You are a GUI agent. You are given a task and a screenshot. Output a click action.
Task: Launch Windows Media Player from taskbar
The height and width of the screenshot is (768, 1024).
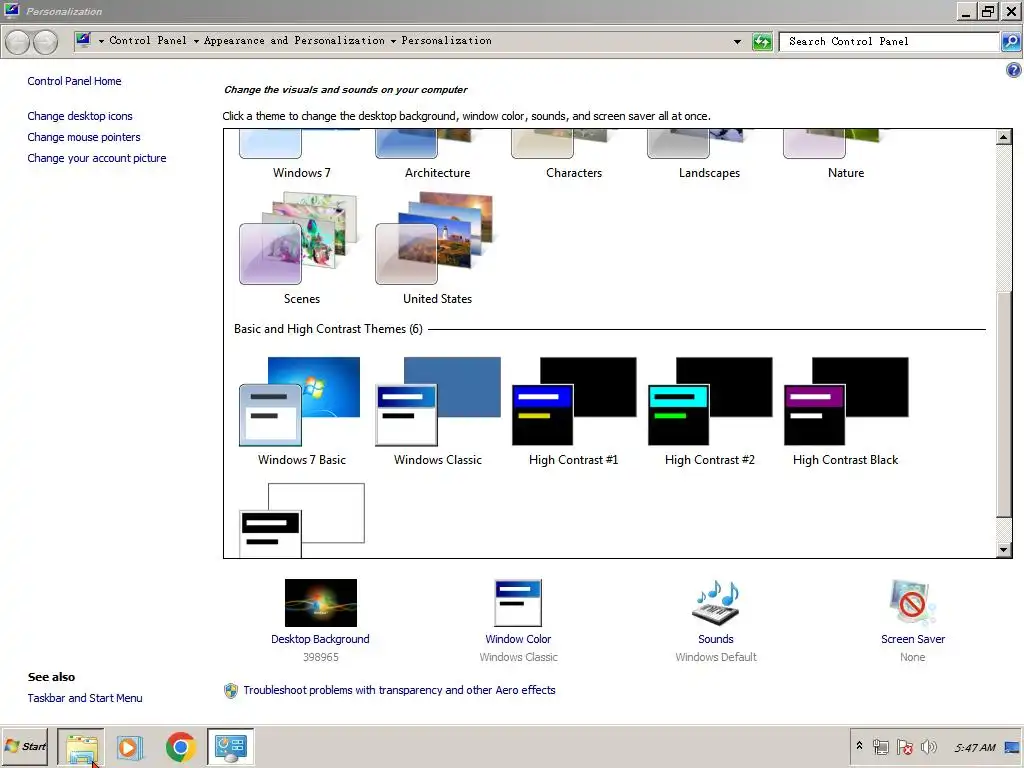coord(129,746)
